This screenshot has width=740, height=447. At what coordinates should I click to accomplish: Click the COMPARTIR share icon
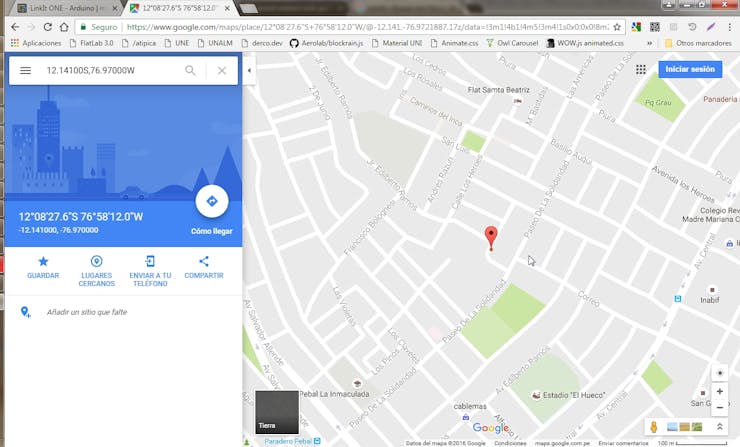pyautogui.click(x=204, y=267)
